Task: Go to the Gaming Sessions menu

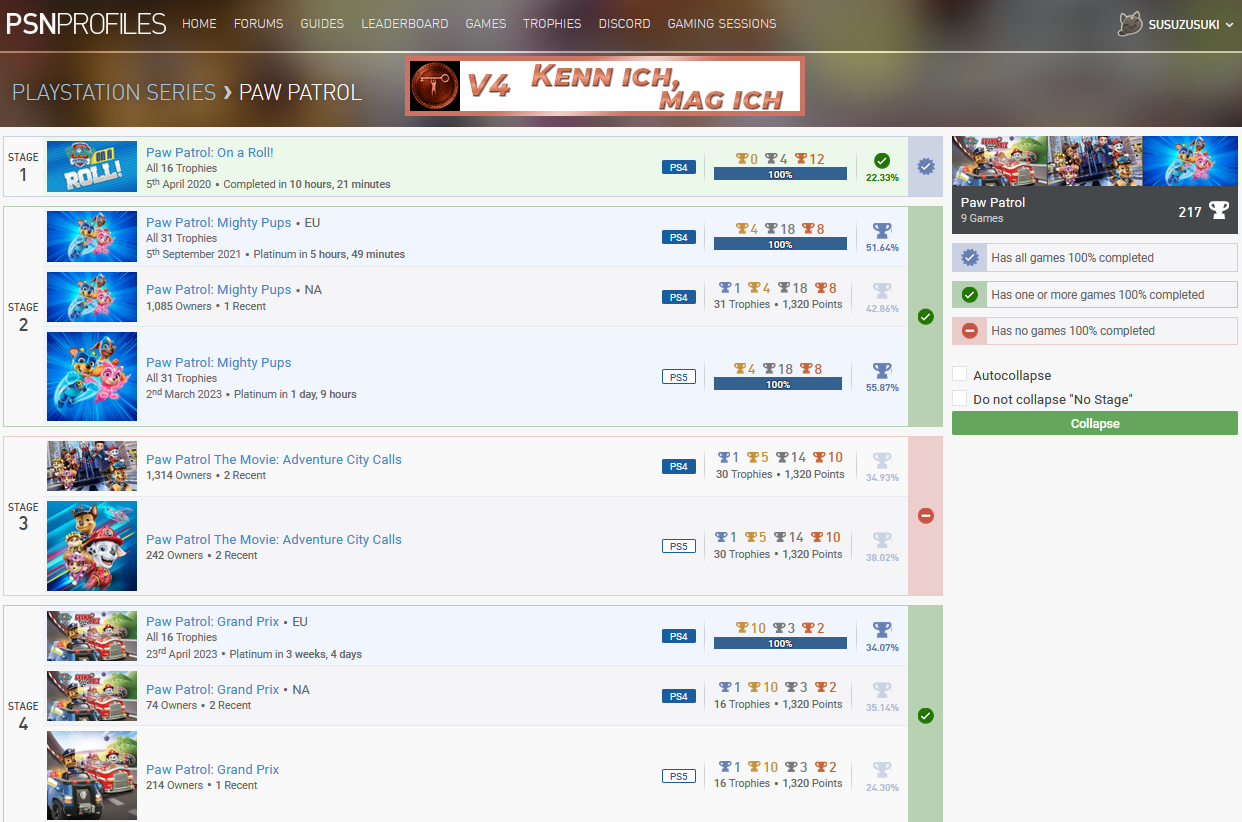Action: 722,24
